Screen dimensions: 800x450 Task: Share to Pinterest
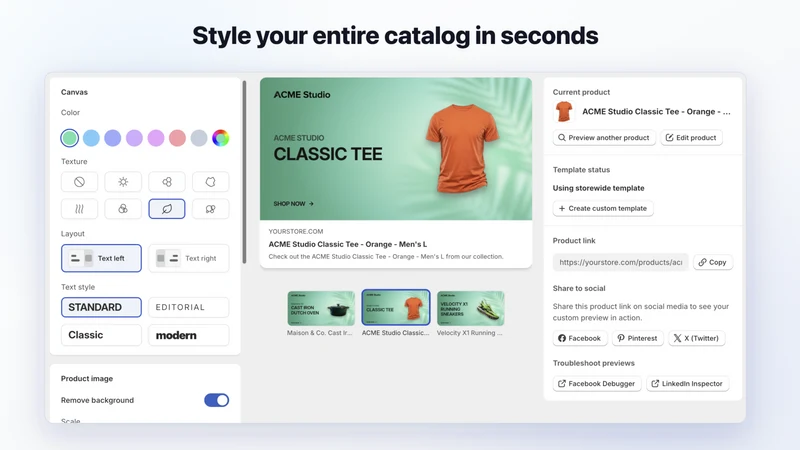pyautogui.click(x=637, y=338)
